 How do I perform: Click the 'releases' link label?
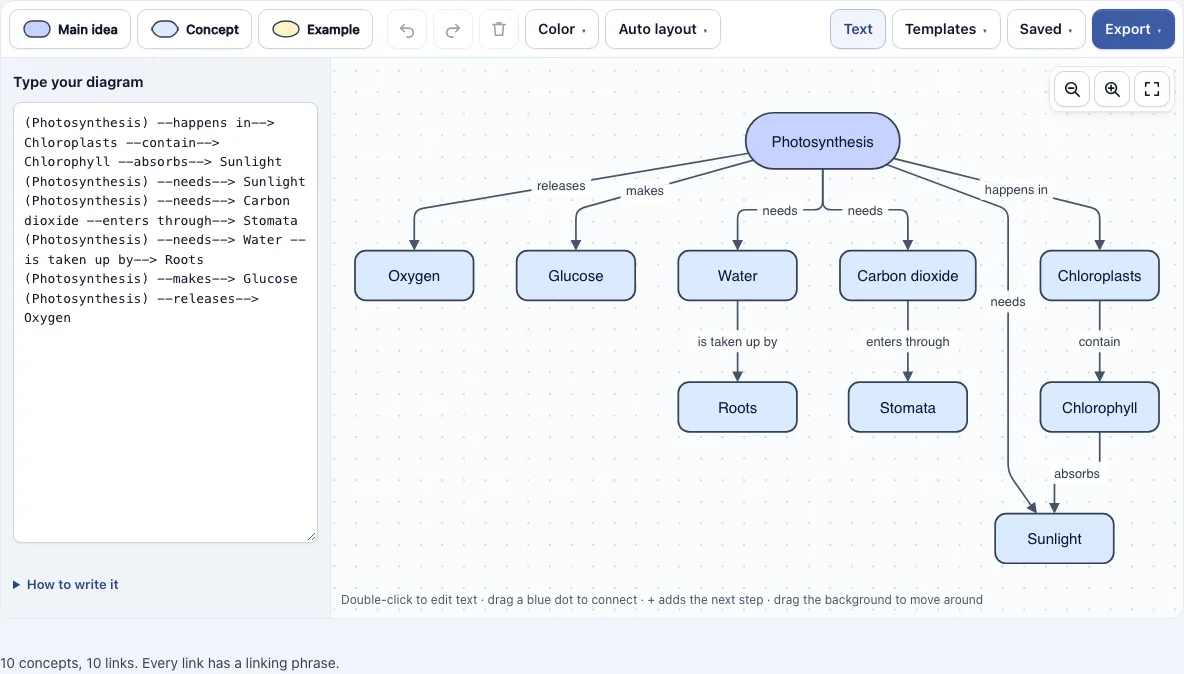(x=561, y=186)
